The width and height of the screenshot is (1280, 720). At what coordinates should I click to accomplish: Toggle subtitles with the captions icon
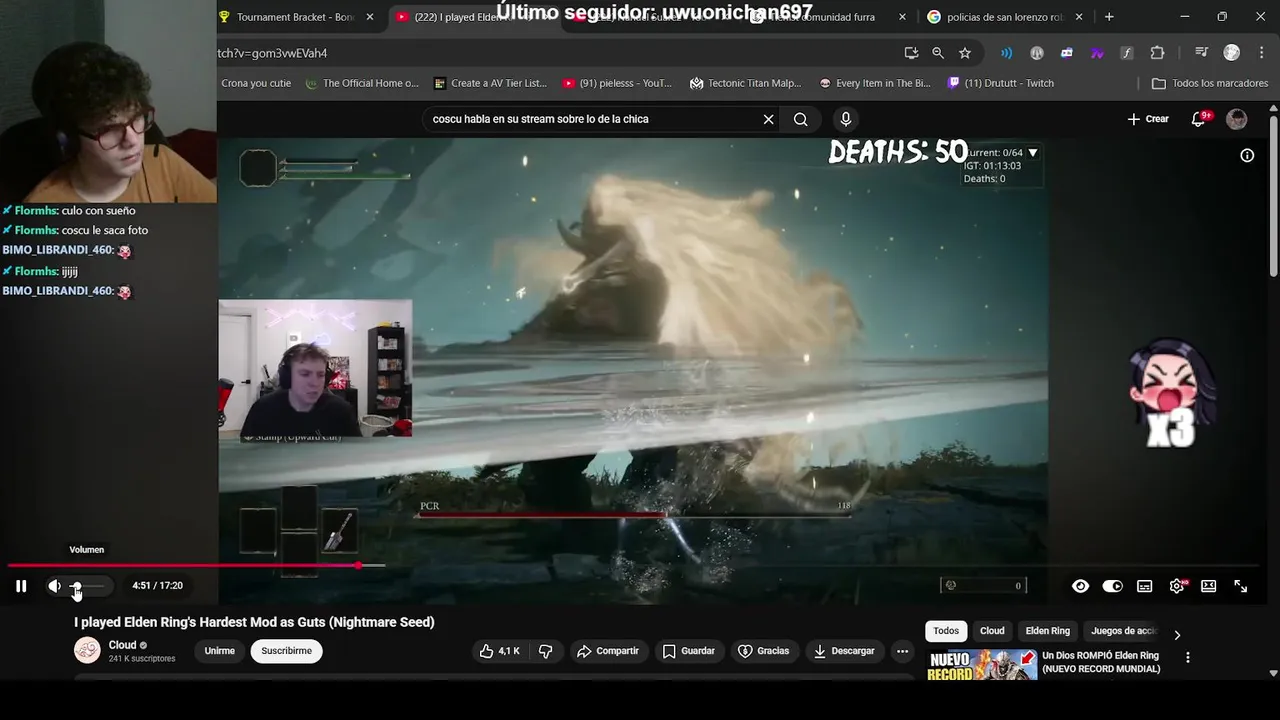[x=1144, y=586]
